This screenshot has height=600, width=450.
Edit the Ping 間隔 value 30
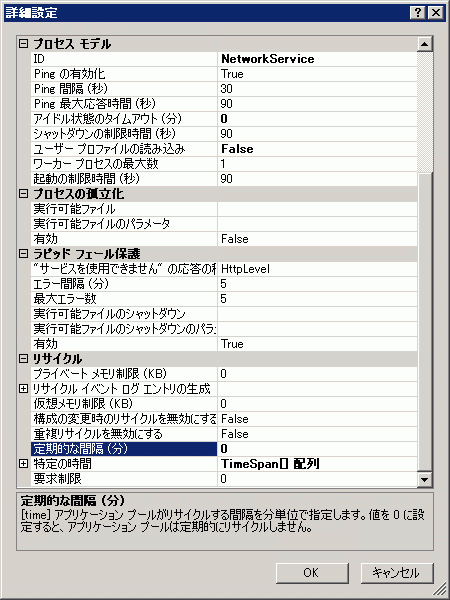(x=318, y=89)
